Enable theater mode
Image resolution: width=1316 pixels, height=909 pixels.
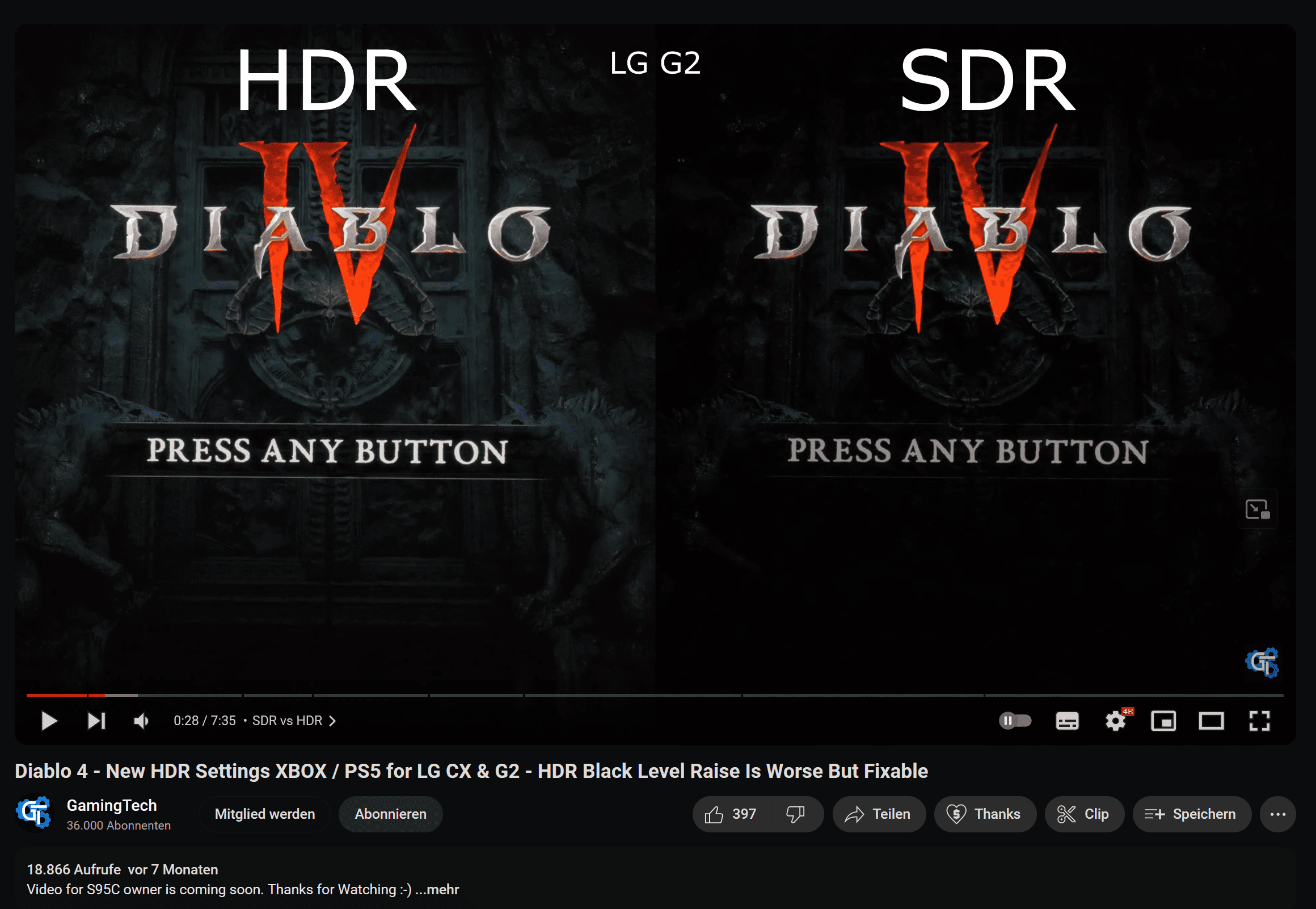(1211, 721)
